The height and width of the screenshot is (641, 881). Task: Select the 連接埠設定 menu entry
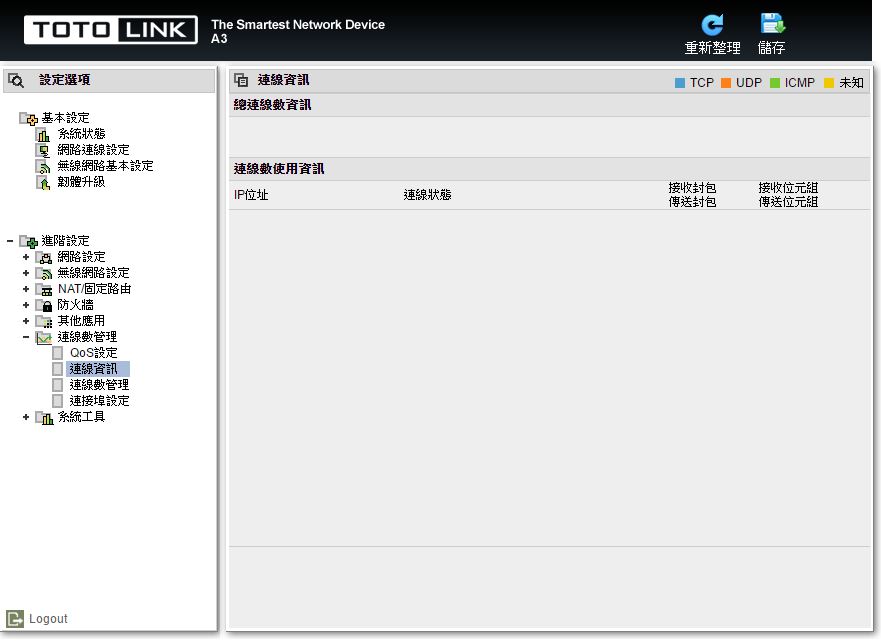pos(99,401)
